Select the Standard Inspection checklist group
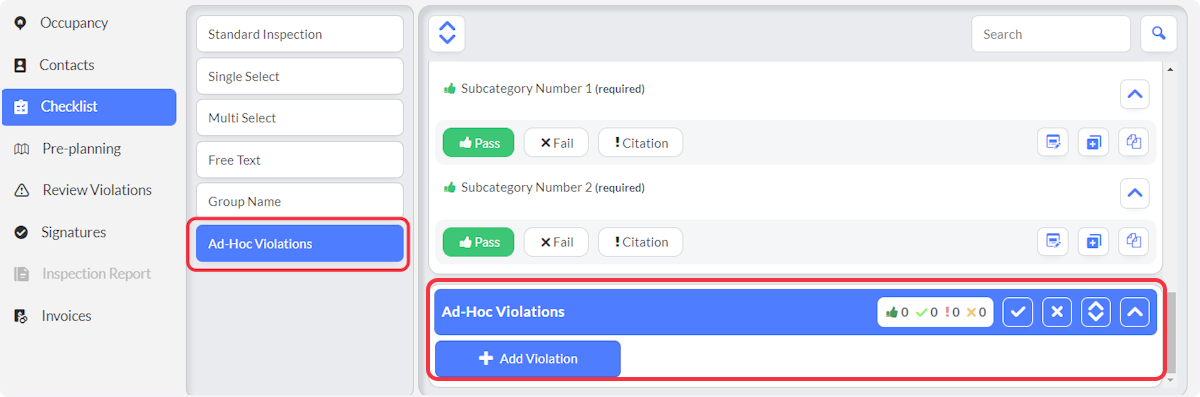Image resolution: width=1200 pixels, height=397 pixels. pos(300,34)
